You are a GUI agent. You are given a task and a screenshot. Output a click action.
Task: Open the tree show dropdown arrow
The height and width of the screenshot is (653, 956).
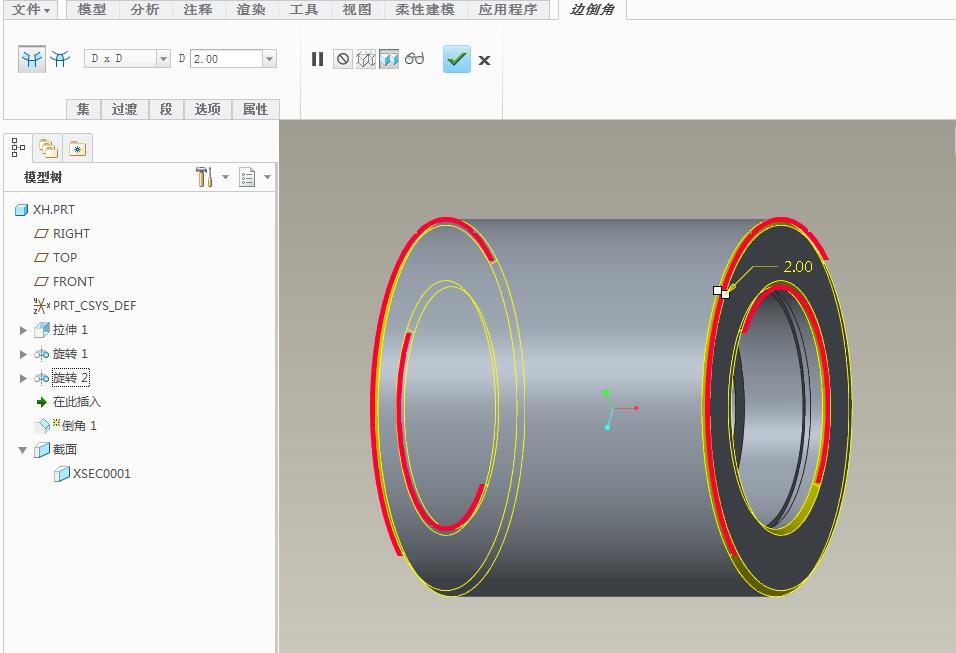[x=267, y=177]
